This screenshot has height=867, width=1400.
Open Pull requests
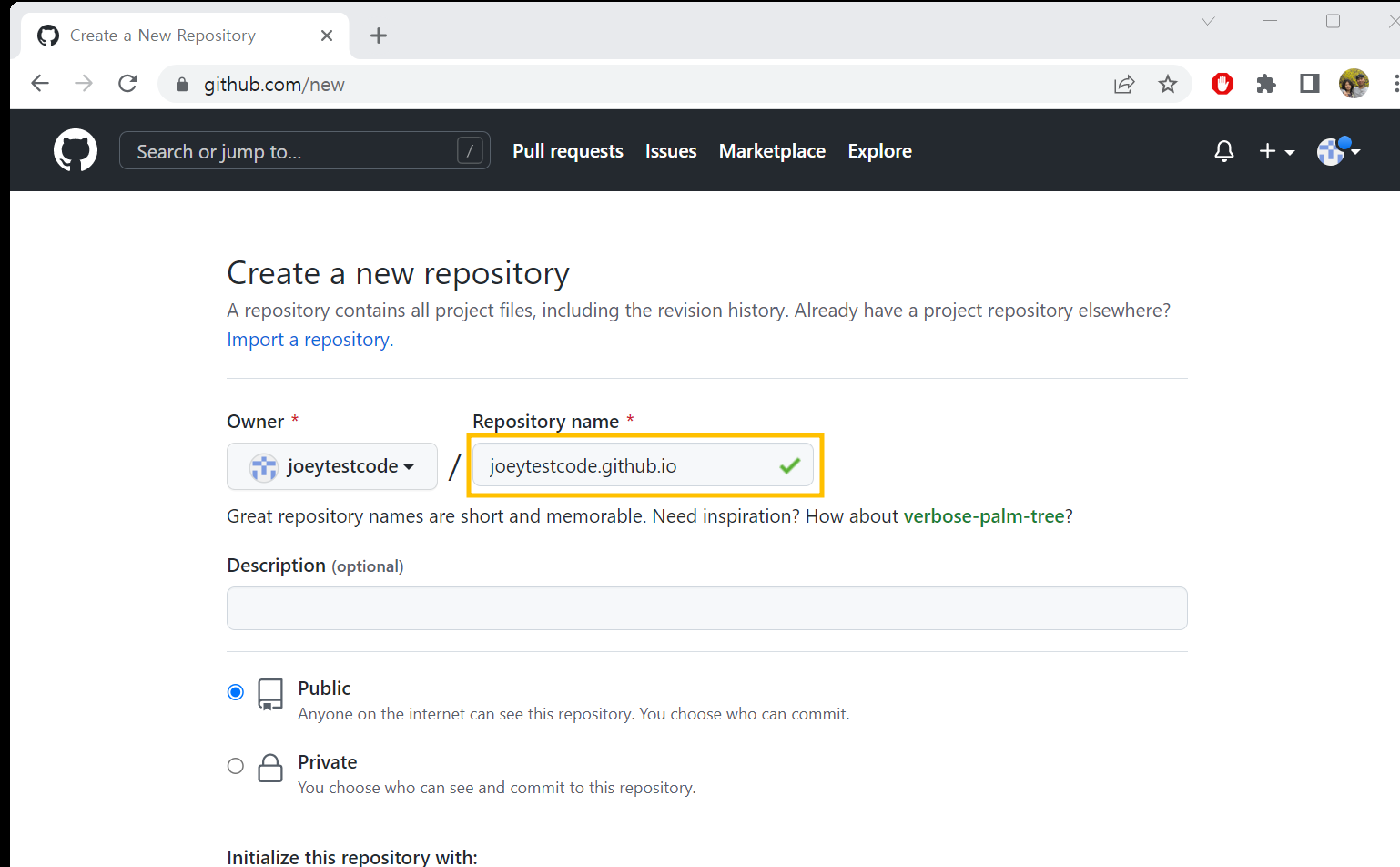pos(568,151)
